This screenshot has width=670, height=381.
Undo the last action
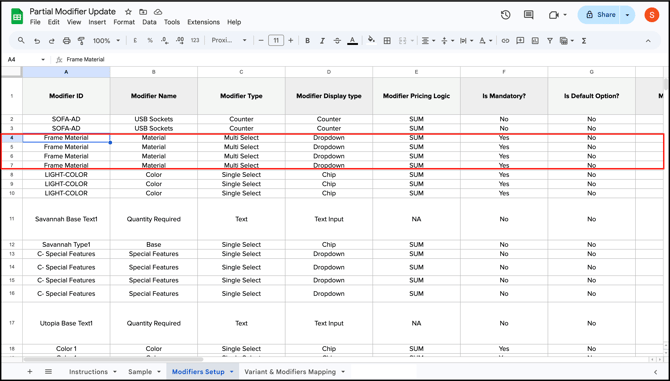(37, 41)
